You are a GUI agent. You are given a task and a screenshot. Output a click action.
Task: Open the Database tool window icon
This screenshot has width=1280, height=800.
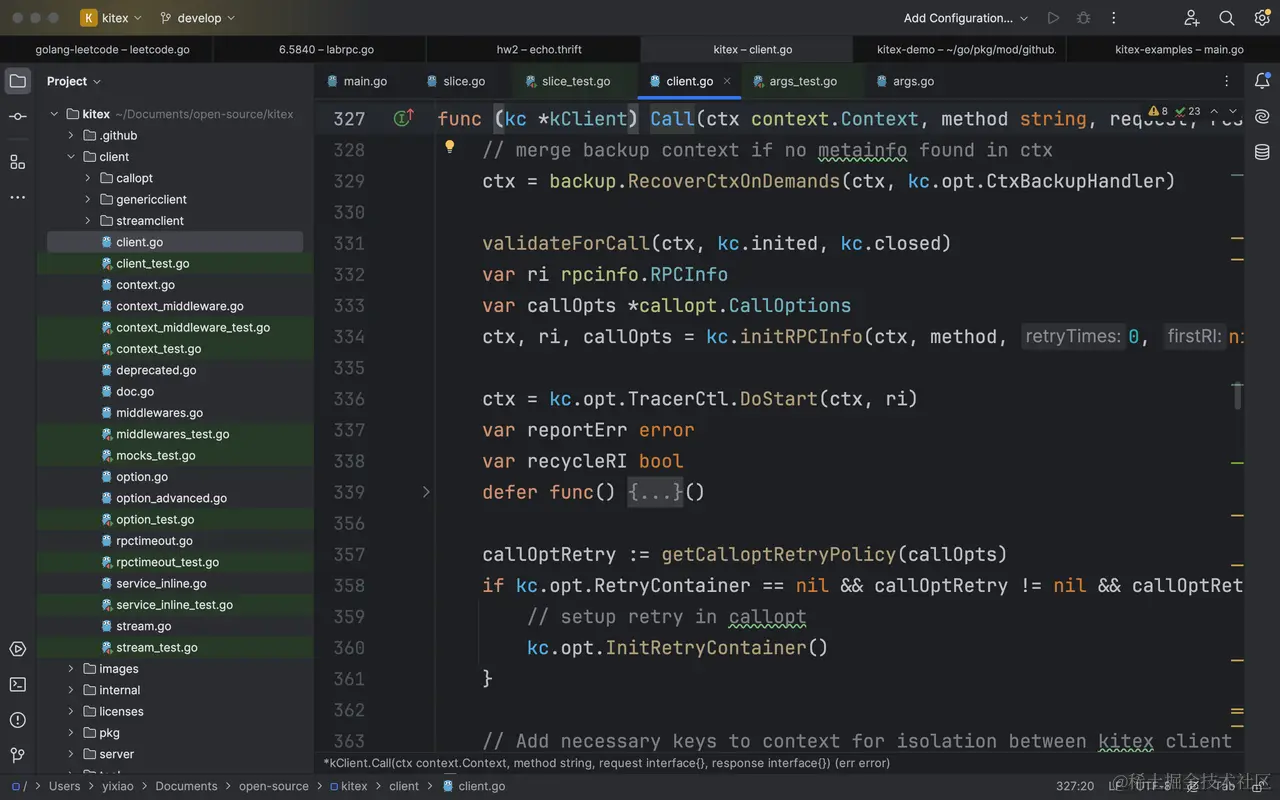[x=1262, y=152]
